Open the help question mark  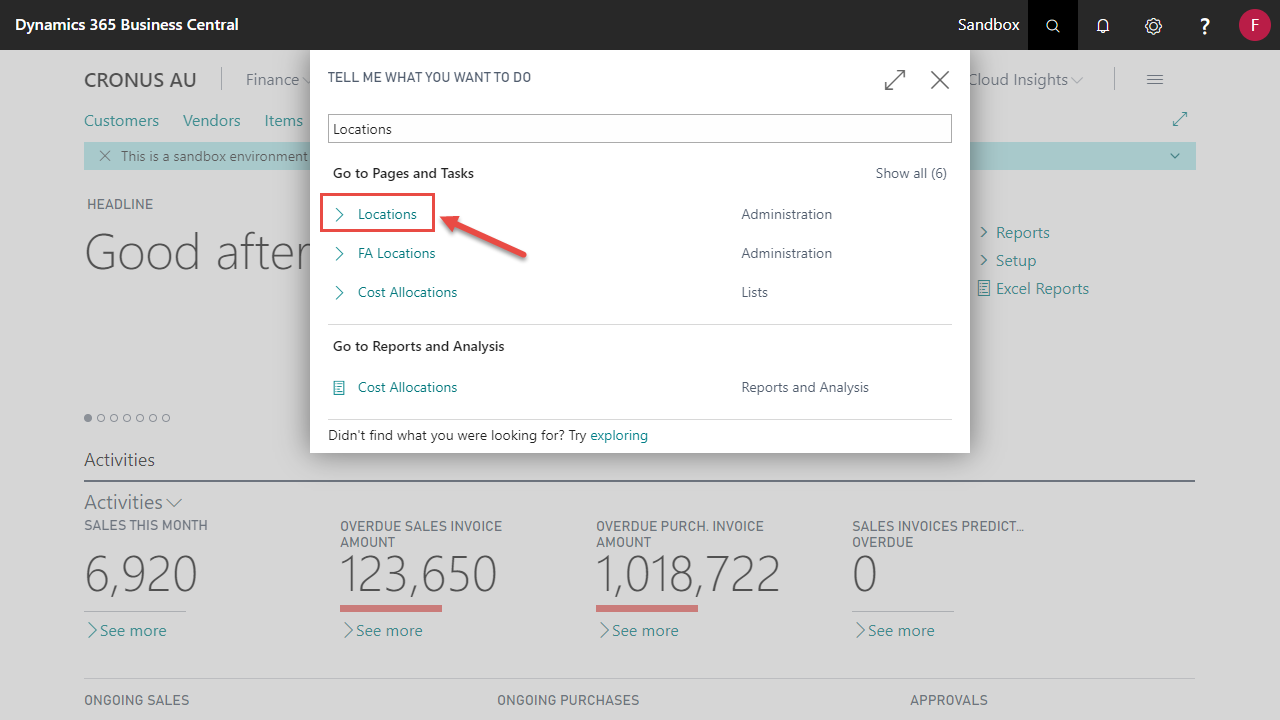1205,25
